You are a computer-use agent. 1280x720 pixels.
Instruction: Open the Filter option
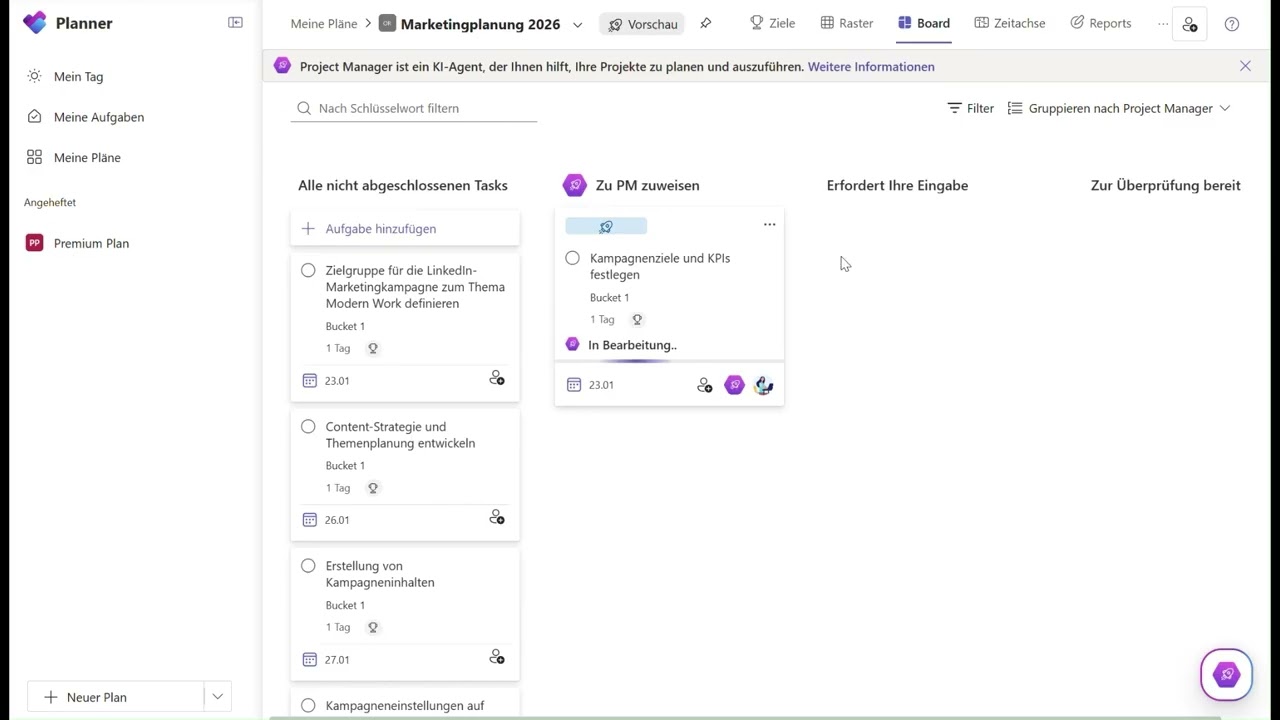click(x=971, y=108)
